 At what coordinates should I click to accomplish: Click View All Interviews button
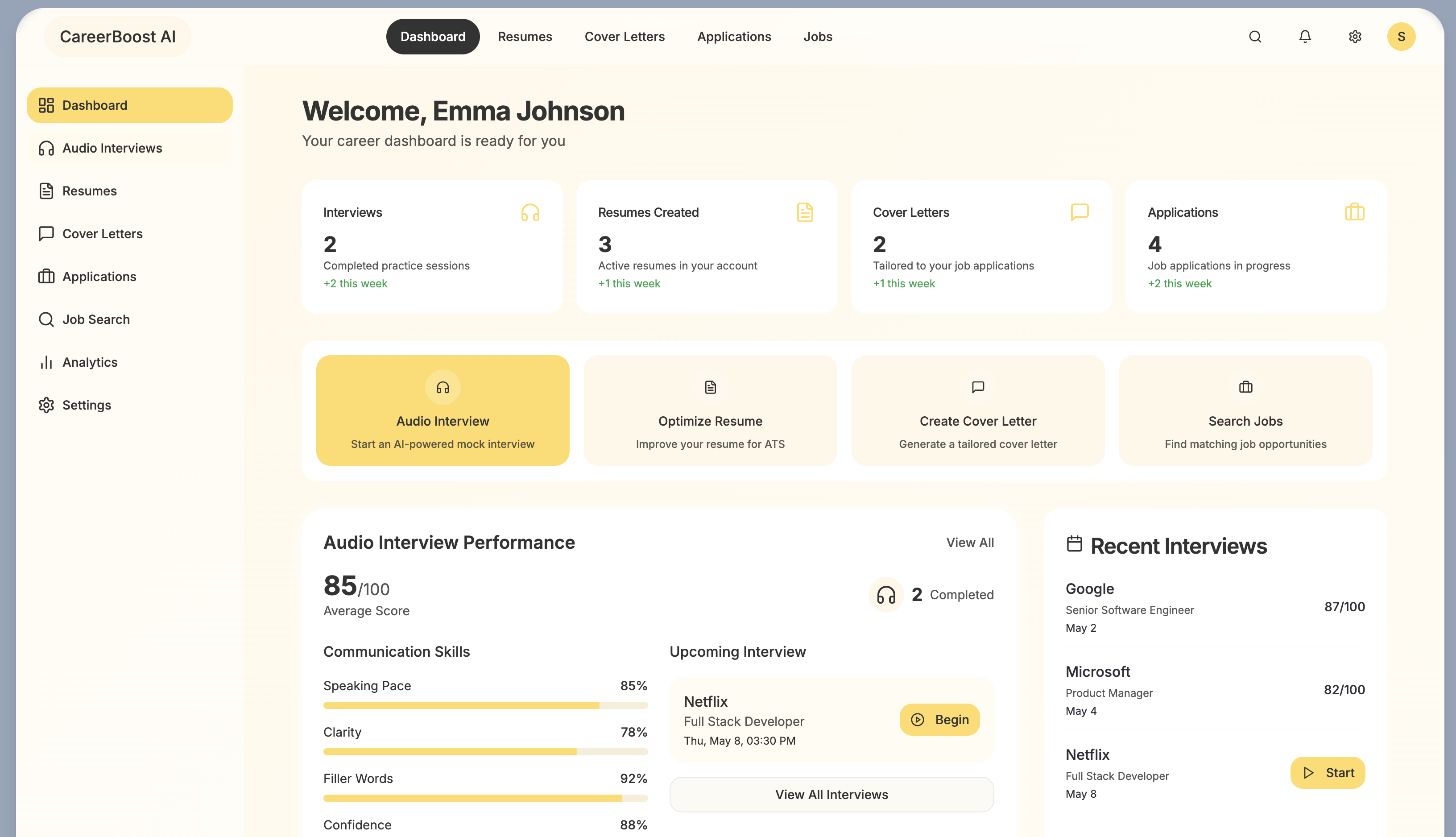[831, 795]
